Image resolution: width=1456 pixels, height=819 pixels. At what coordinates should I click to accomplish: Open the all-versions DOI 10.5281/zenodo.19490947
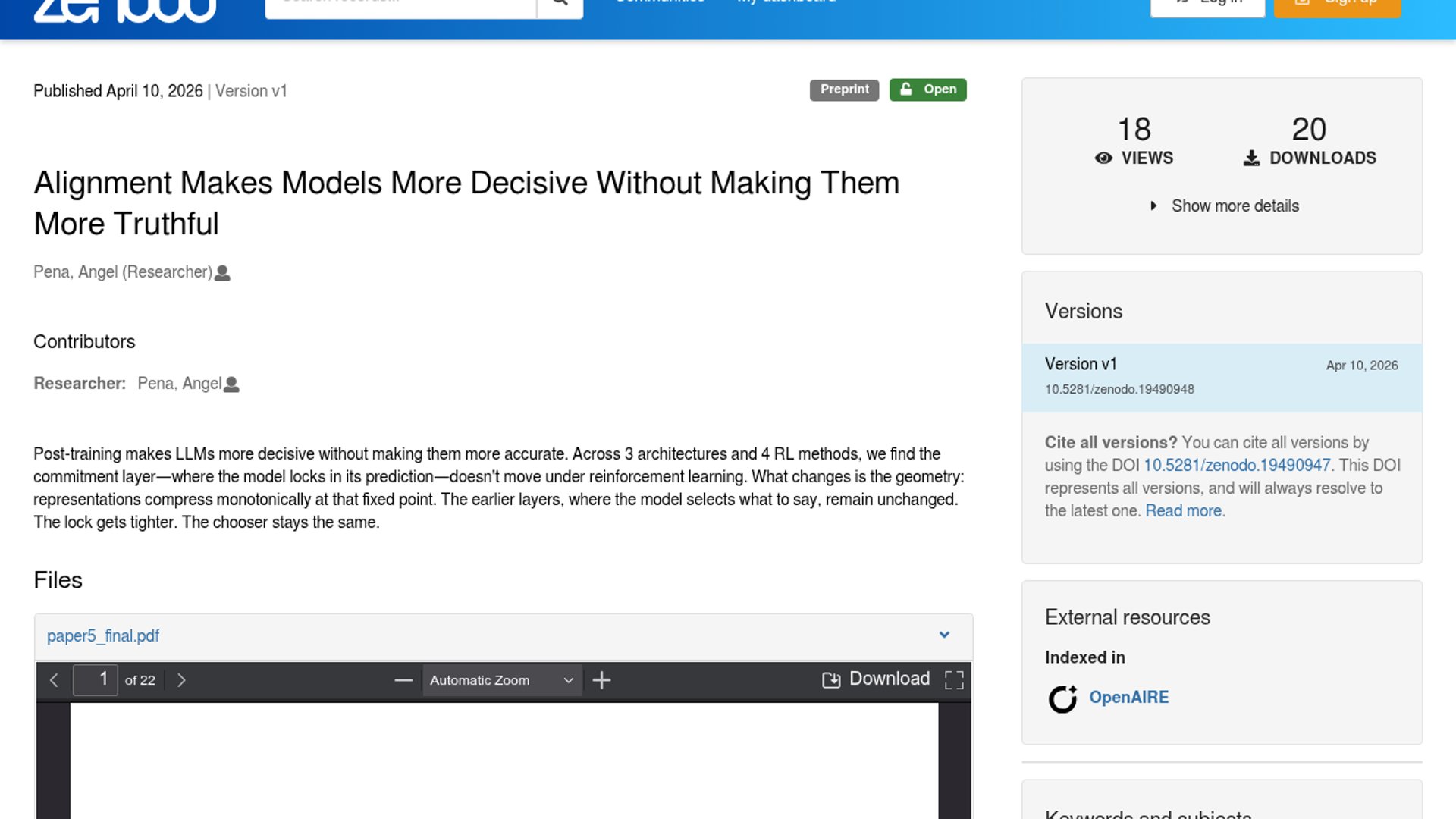tap(1236, 465)
